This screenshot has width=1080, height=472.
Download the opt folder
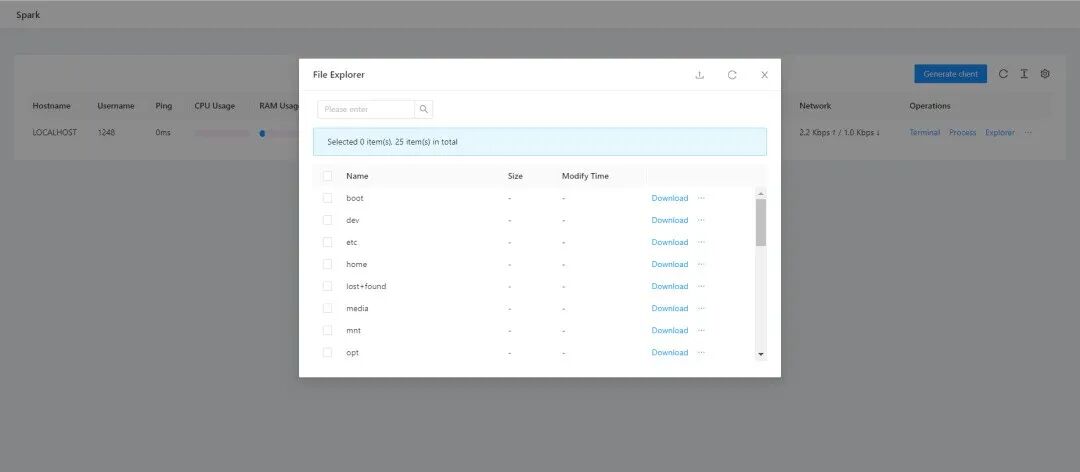pyautogui.click(x=669, y=352)
